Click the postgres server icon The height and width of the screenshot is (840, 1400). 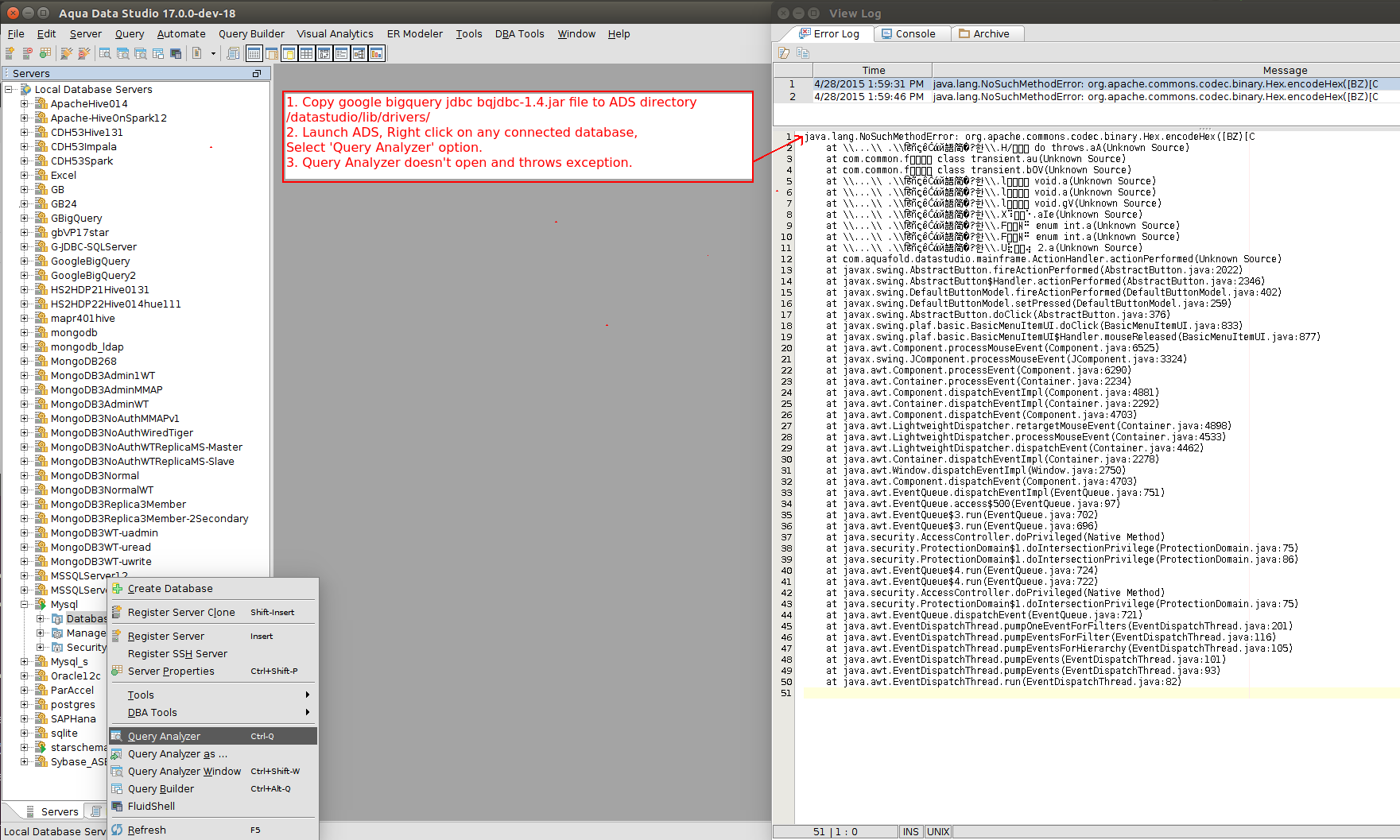coord(41,704)
